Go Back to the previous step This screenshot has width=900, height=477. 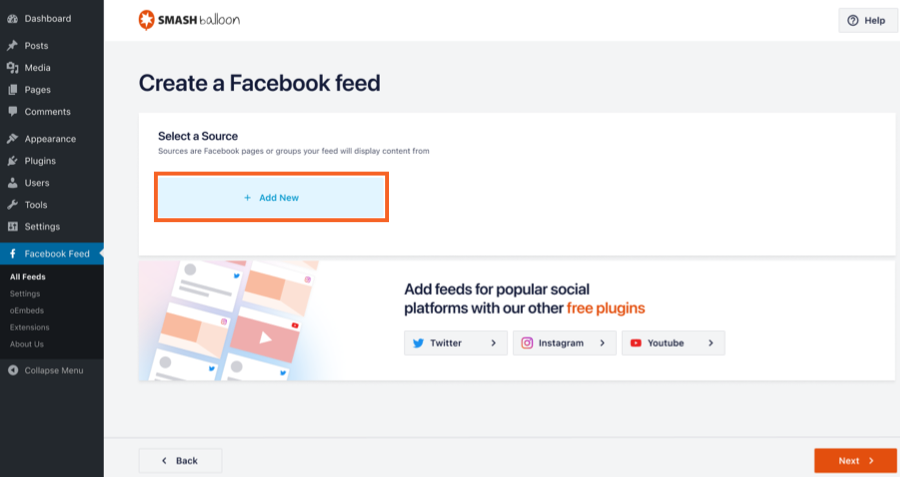pyautogui.click(x=180, y=461)
